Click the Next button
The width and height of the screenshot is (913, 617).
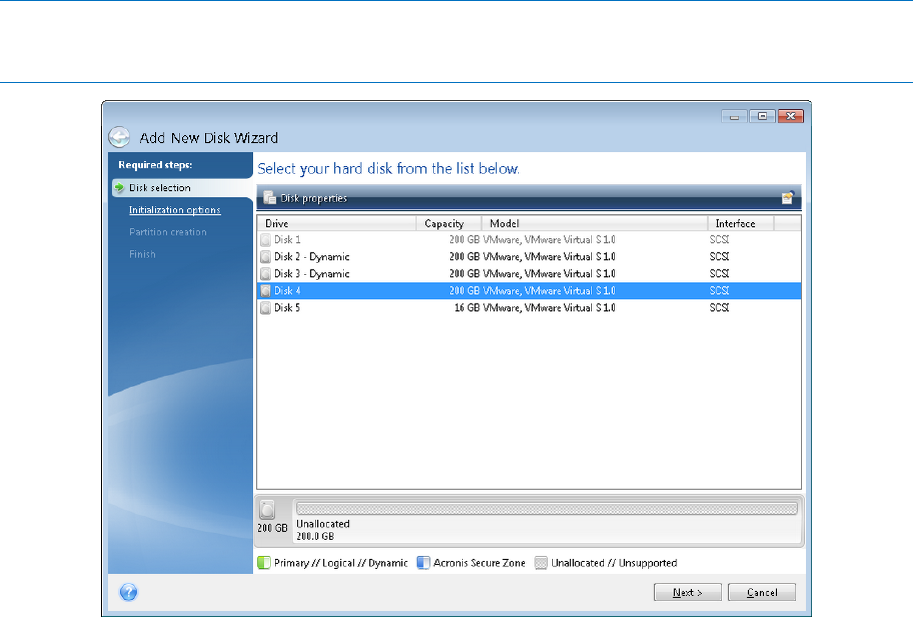(x=688, y=593)
